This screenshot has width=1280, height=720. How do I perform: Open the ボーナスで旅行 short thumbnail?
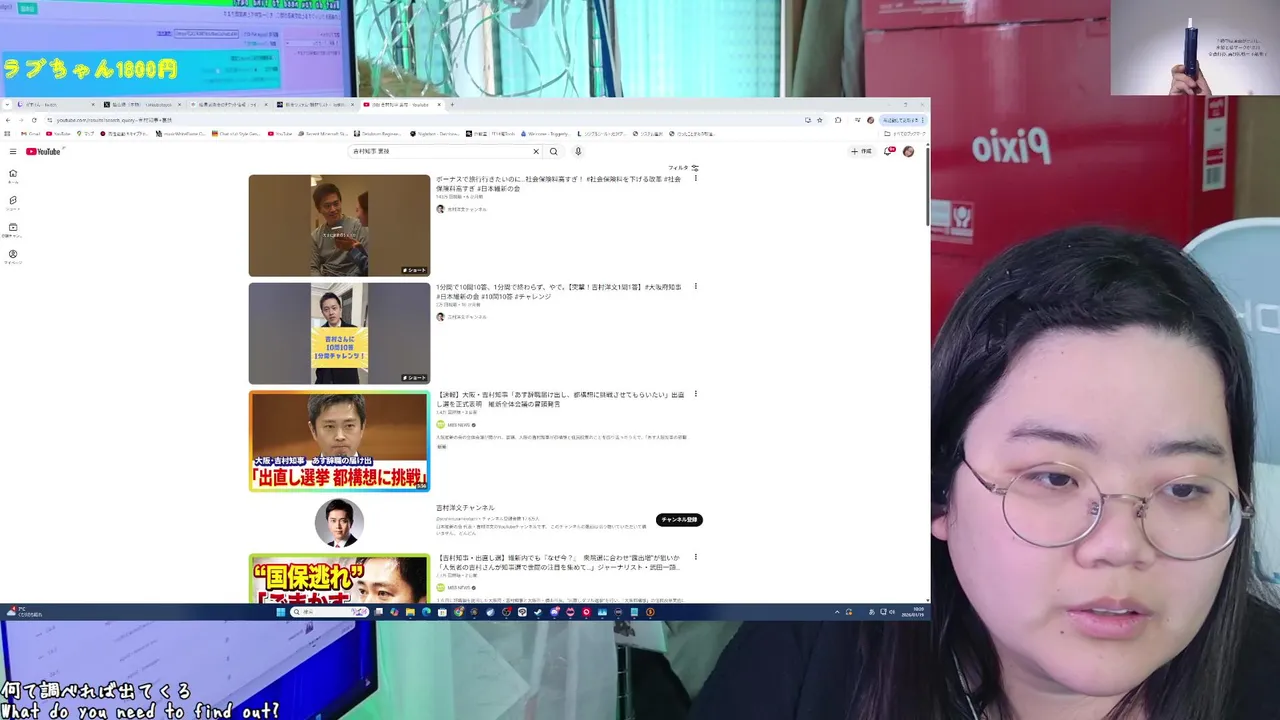[x=339, y=226]
